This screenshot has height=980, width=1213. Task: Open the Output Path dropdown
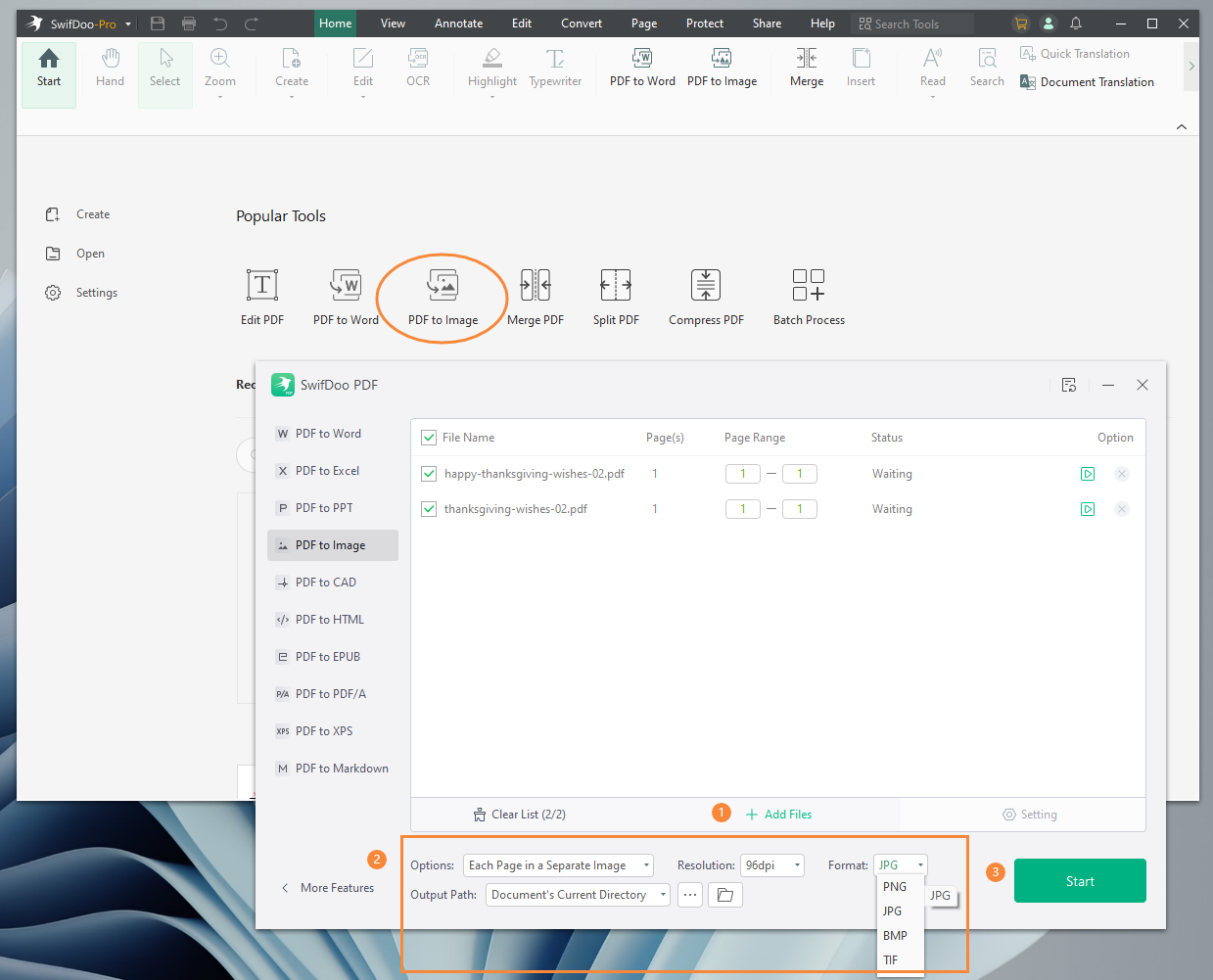coord(578,895)
